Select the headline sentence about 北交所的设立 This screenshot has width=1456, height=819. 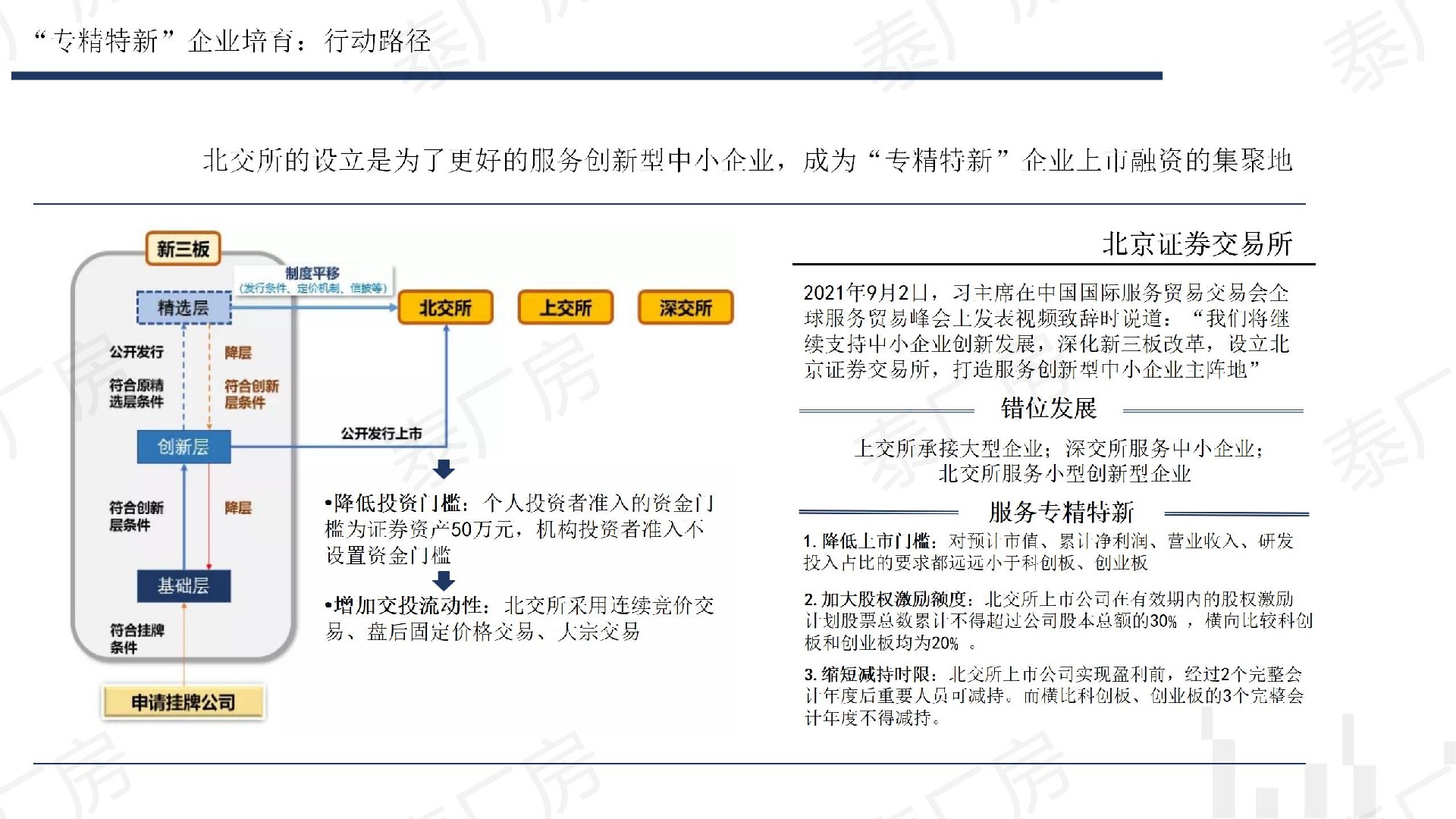click(748, 160)
